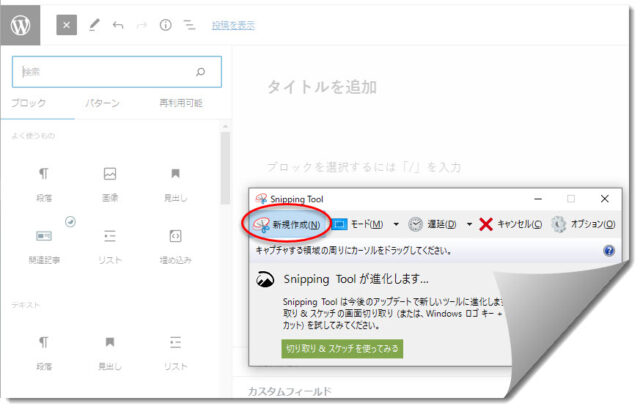The image size is (640, 409).
Task: Click the よく使うもの category label
Action: tap(33, 136)
